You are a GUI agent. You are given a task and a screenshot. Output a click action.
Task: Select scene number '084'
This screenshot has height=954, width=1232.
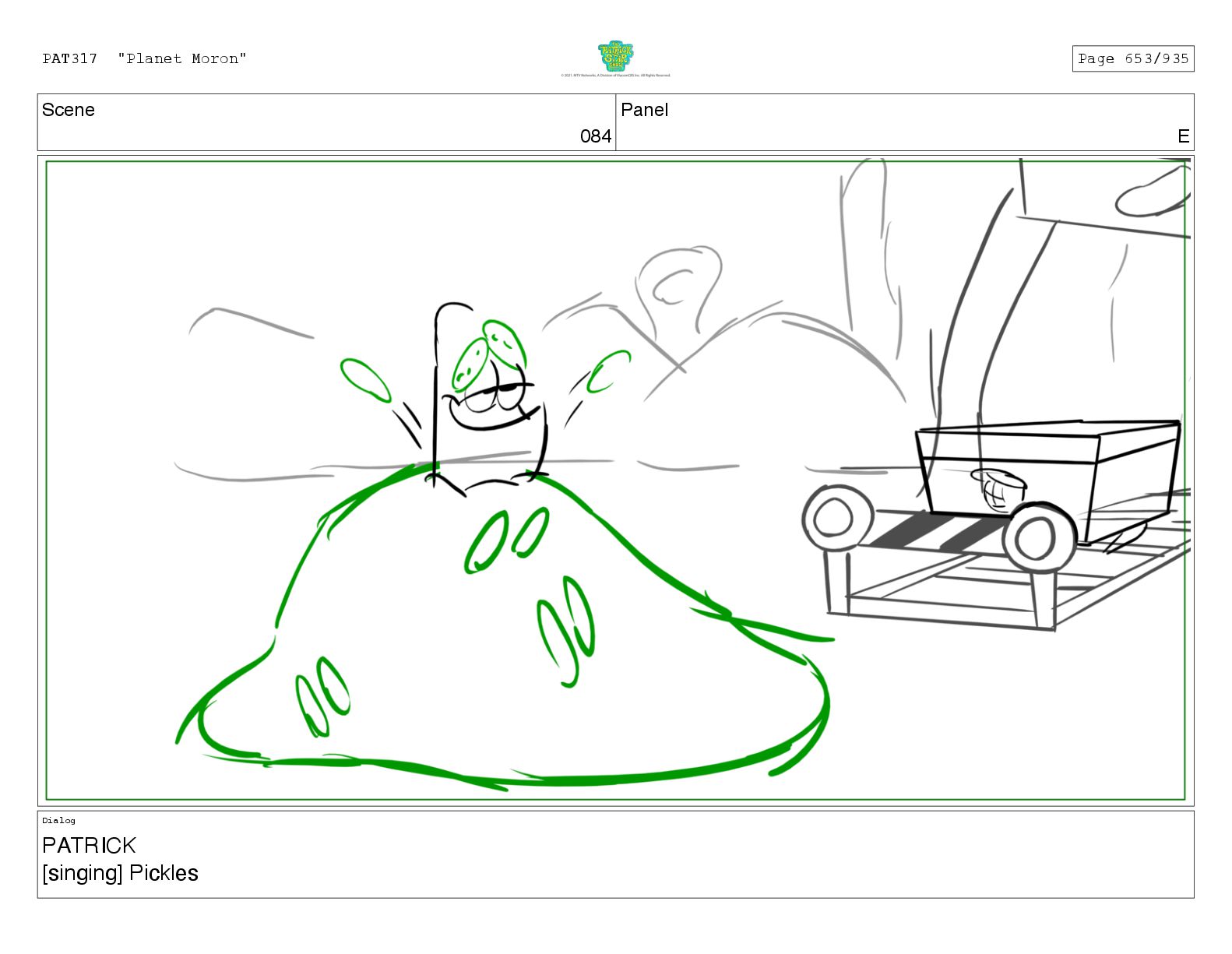click(x=596, y=136)
